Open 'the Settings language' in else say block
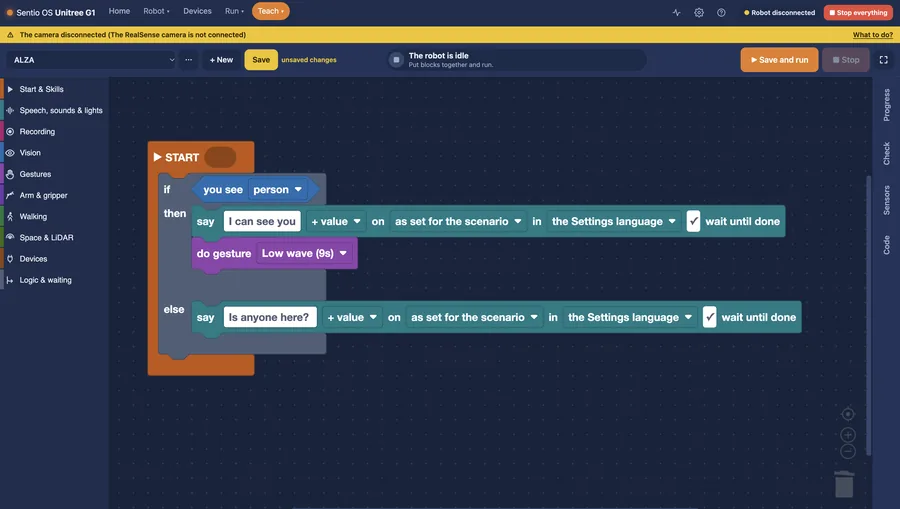This screenshot has height=509, width=900. pos(630,317)
